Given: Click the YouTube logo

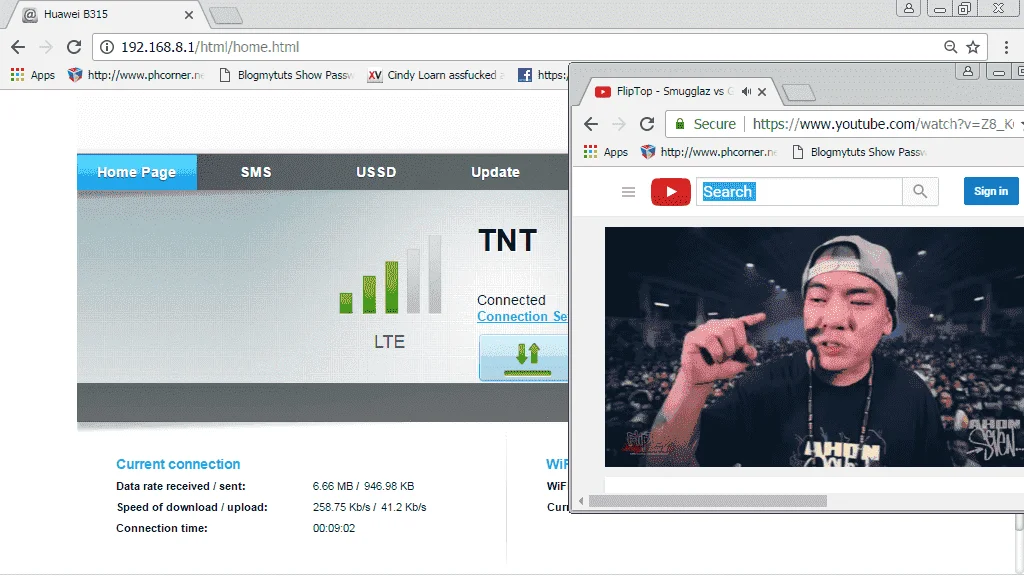Looking at the screenshot, I should point(671,192).
